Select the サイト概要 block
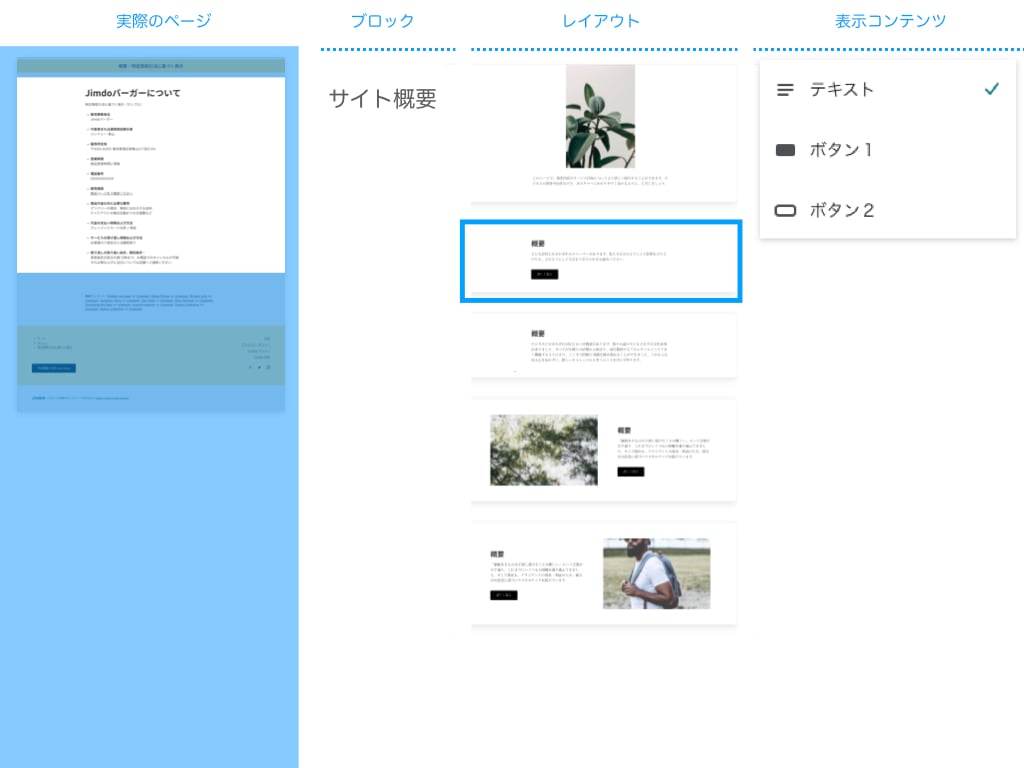Screen dimensions: 1024x768 [x=383, y=99]
